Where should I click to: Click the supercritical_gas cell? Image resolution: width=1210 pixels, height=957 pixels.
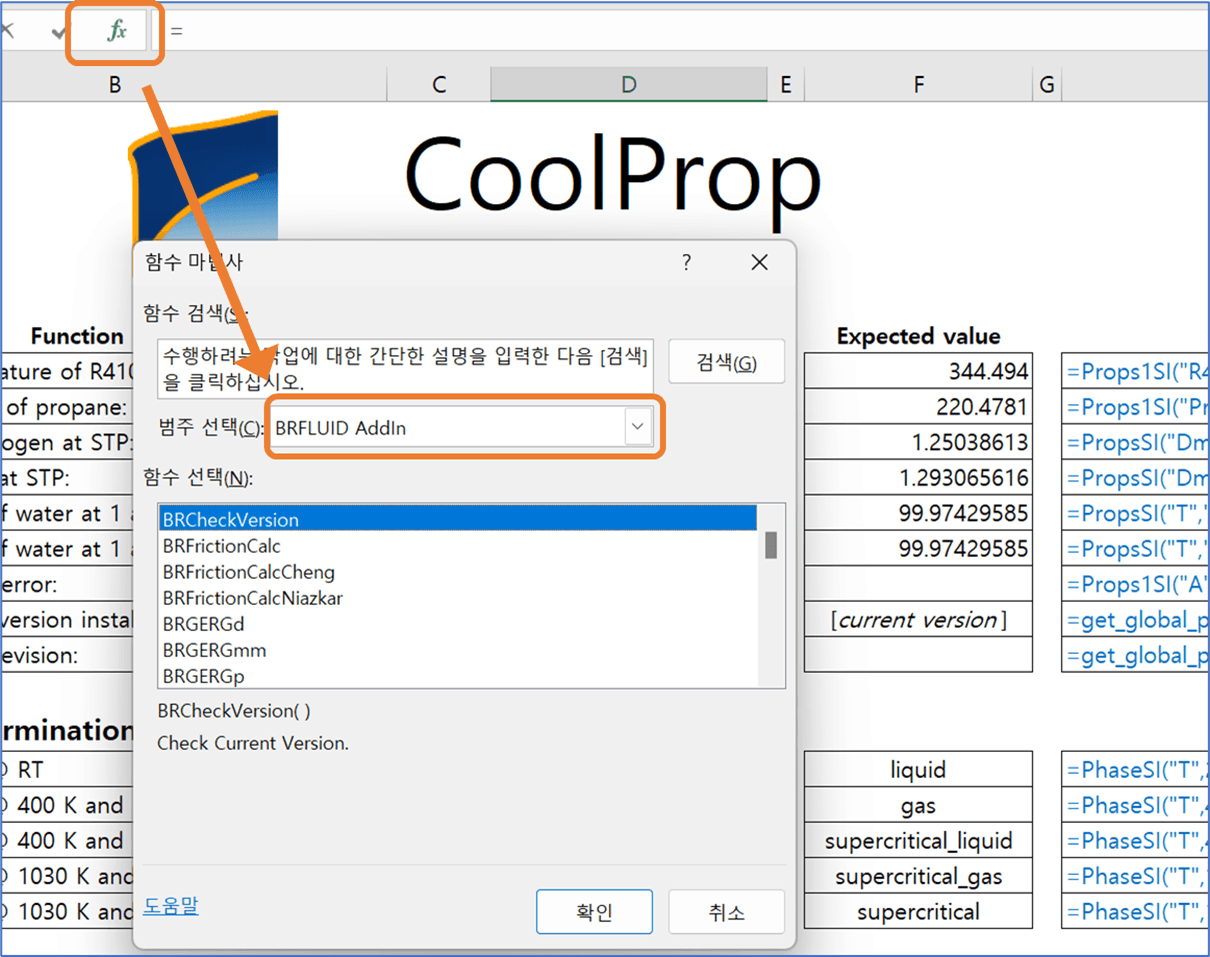[918, 877]
